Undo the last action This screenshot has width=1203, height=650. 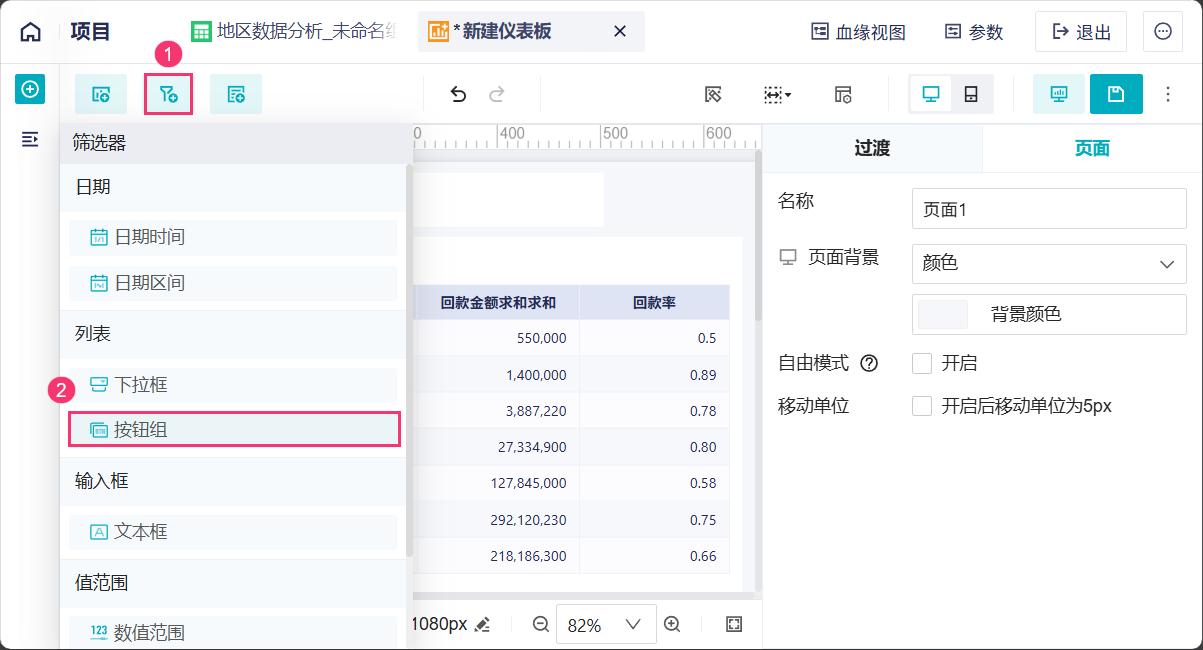tap(458, 94)
